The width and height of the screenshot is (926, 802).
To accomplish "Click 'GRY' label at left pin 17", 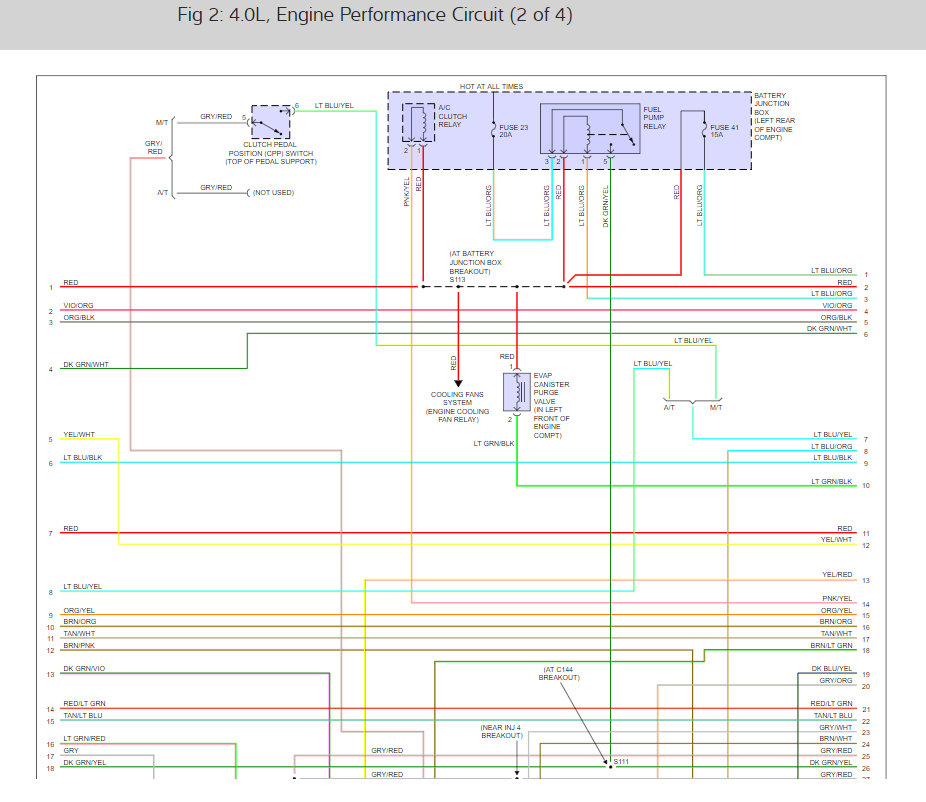I will (71, 751).
